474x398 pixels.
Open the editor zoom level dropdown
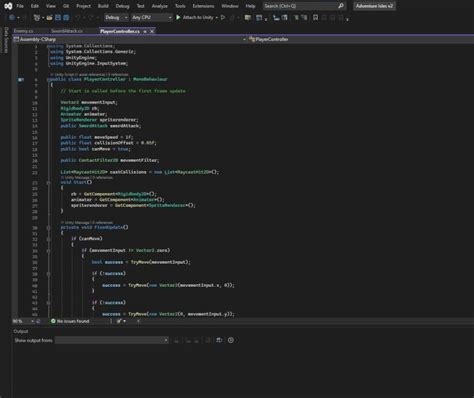(x=23, y=321)
